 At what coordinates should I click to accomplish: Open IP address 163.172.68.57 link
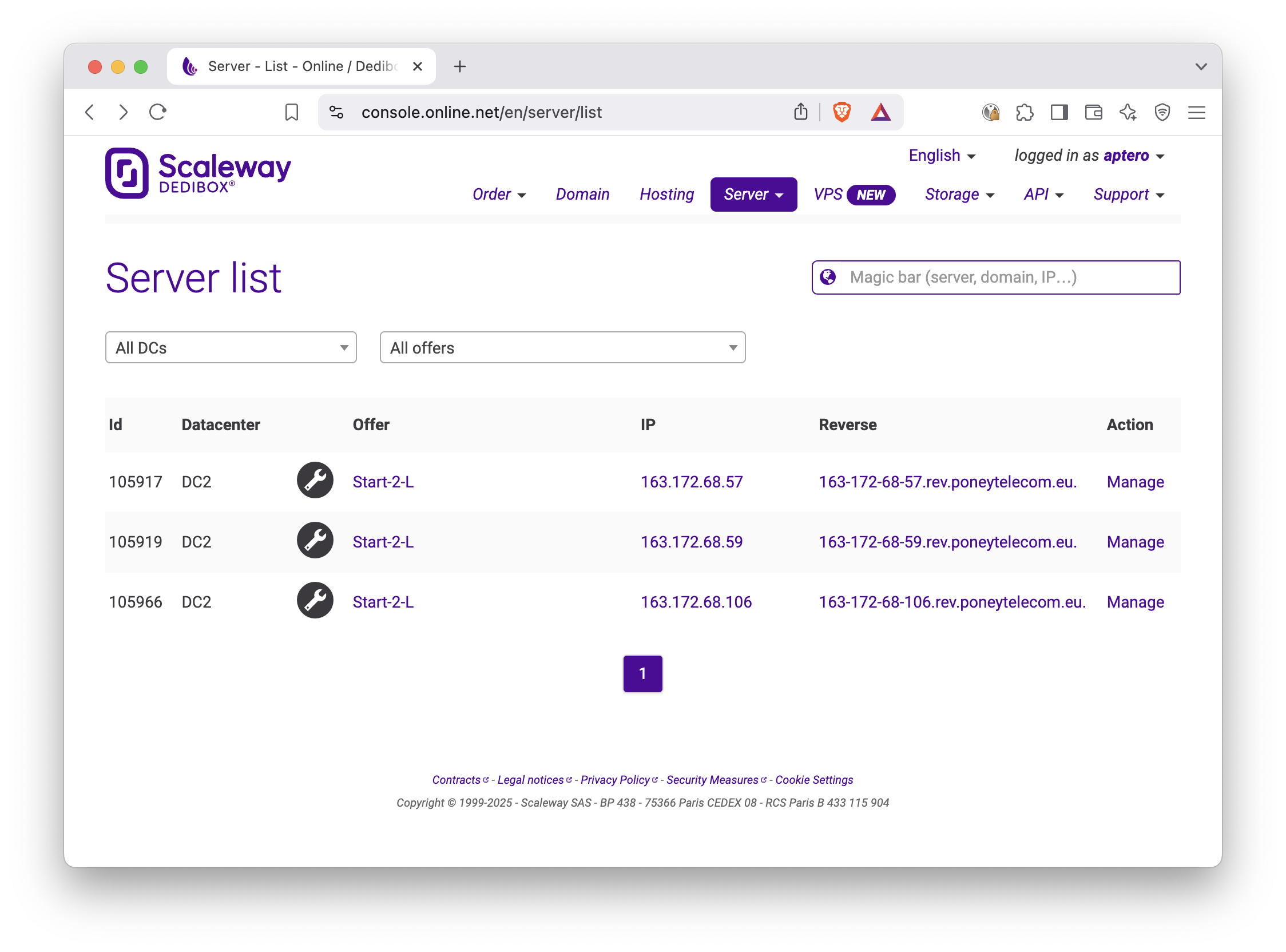coord(692,482)
